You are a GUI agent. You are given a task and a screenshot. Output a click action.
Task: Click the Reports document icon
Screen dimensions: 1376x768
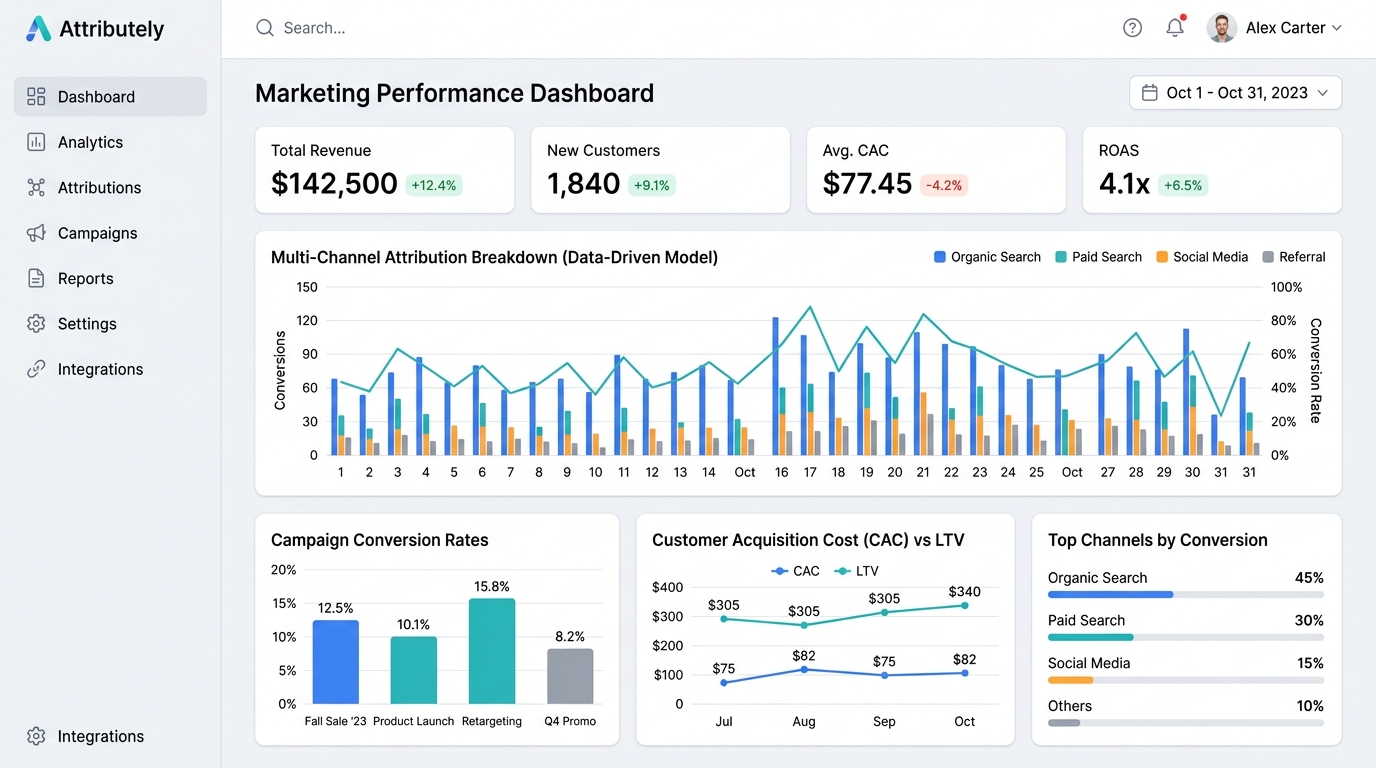click(36, 278)
